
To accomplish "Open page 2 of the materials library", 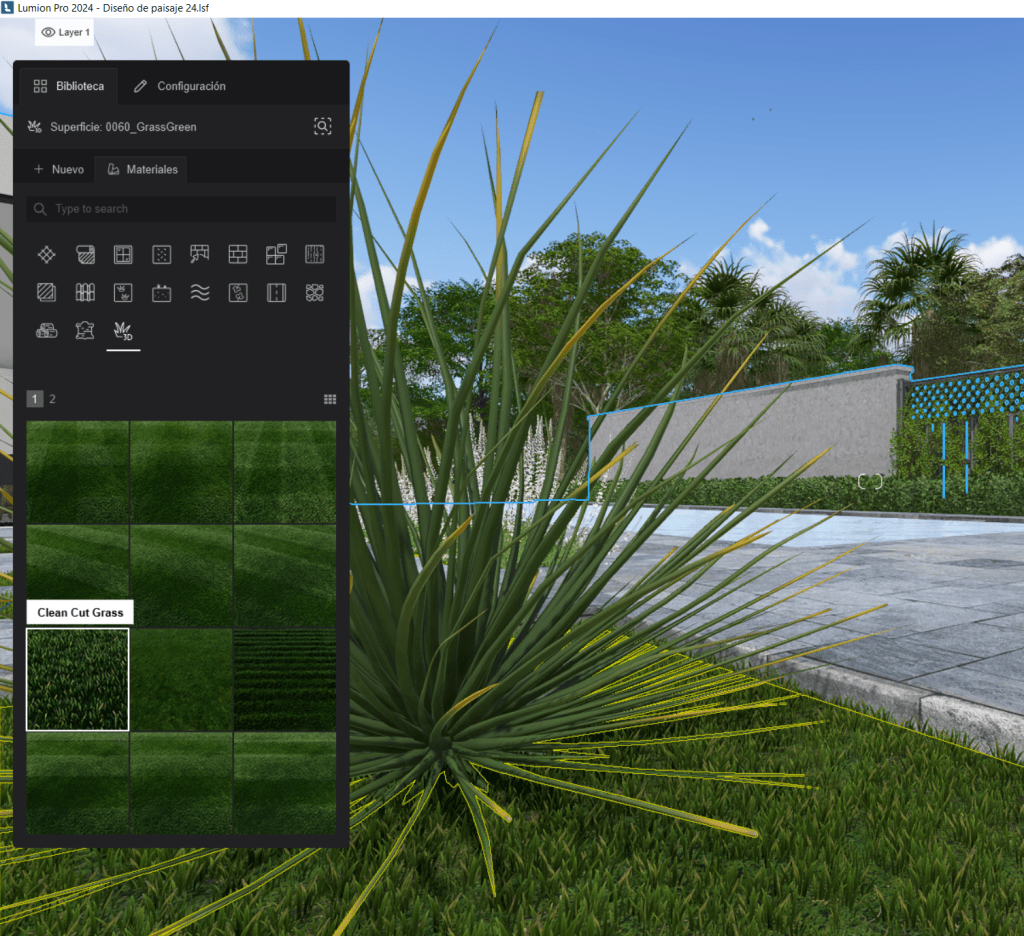I will pyautogui.click(x=51, y=398).
